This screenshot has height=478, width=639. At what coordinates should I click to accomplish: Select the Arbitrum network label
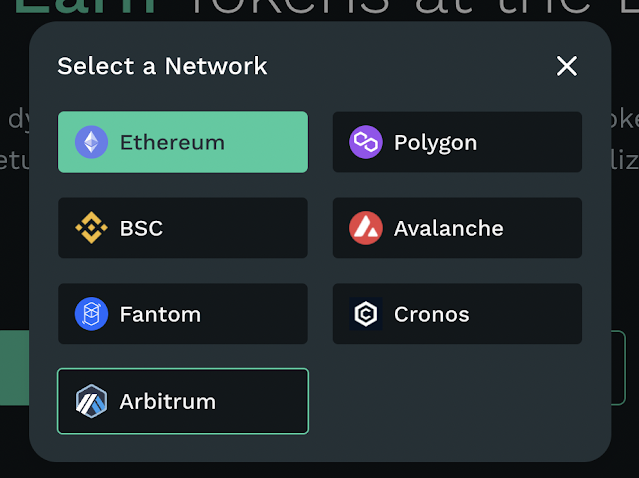(167, 401)
